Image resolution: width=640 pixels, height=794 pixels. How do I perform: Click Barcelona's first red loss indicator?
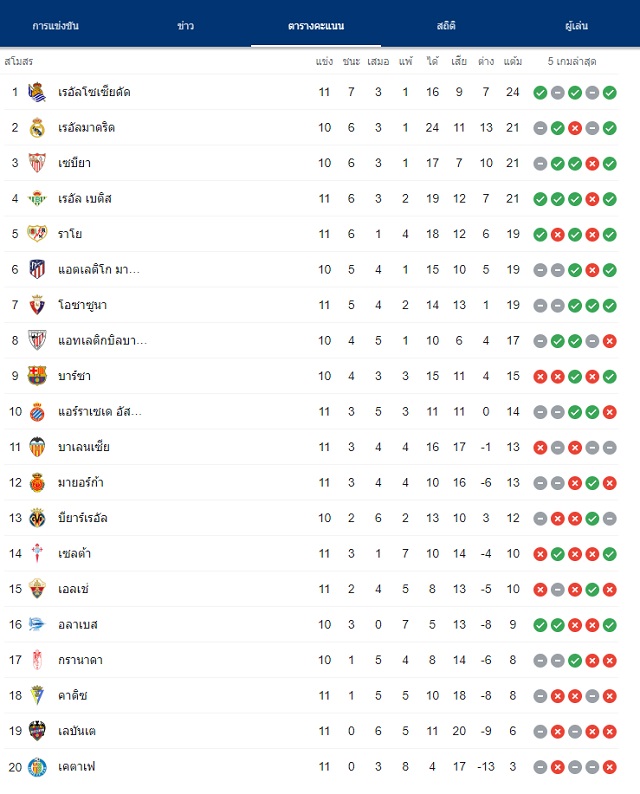pyautogui.click(x=540, y=376)
